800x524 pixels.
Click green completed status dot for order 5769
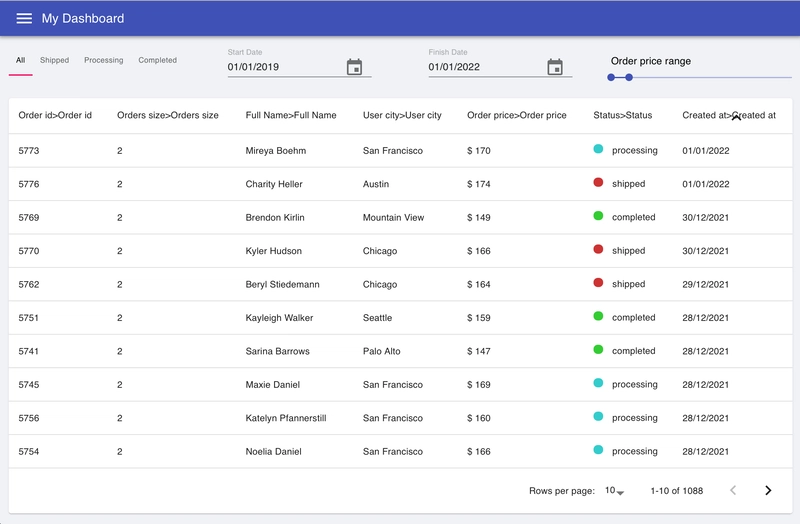[598, 216]
